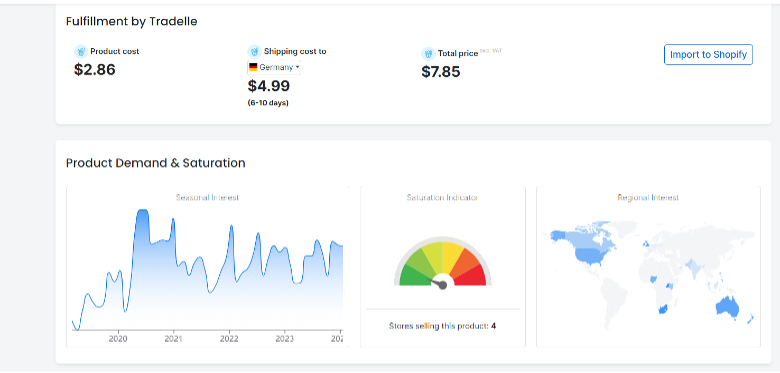Click the Total price icon
The image size is (780, 373).
428,54
